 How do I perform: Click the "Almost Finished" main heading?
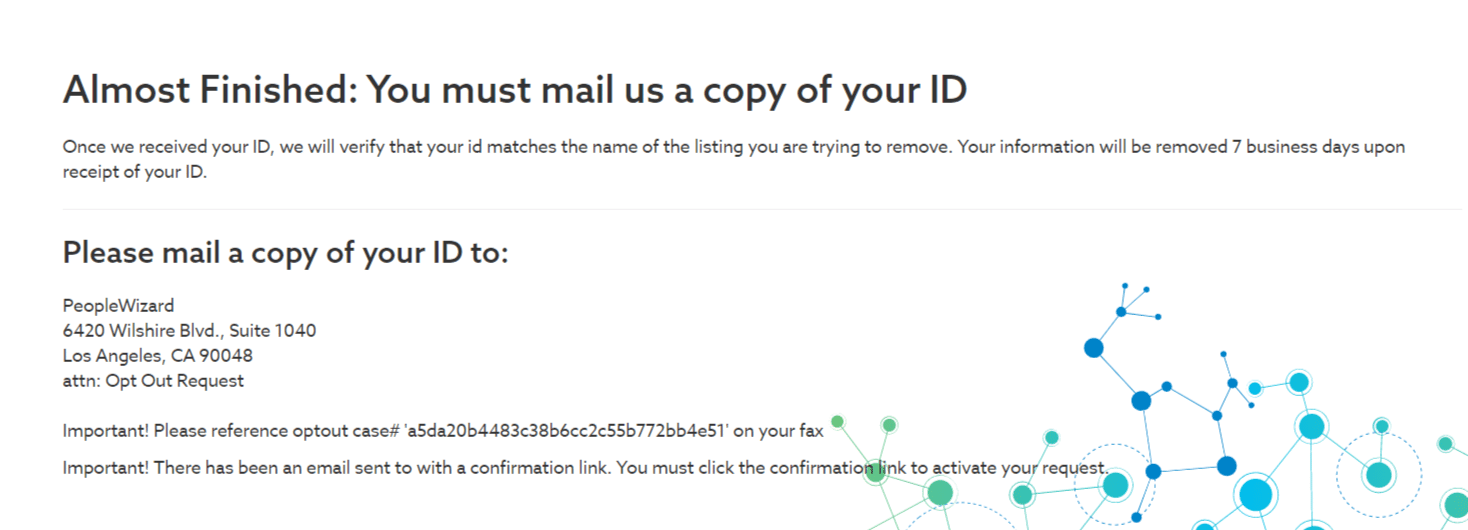(x=515, y=91)
